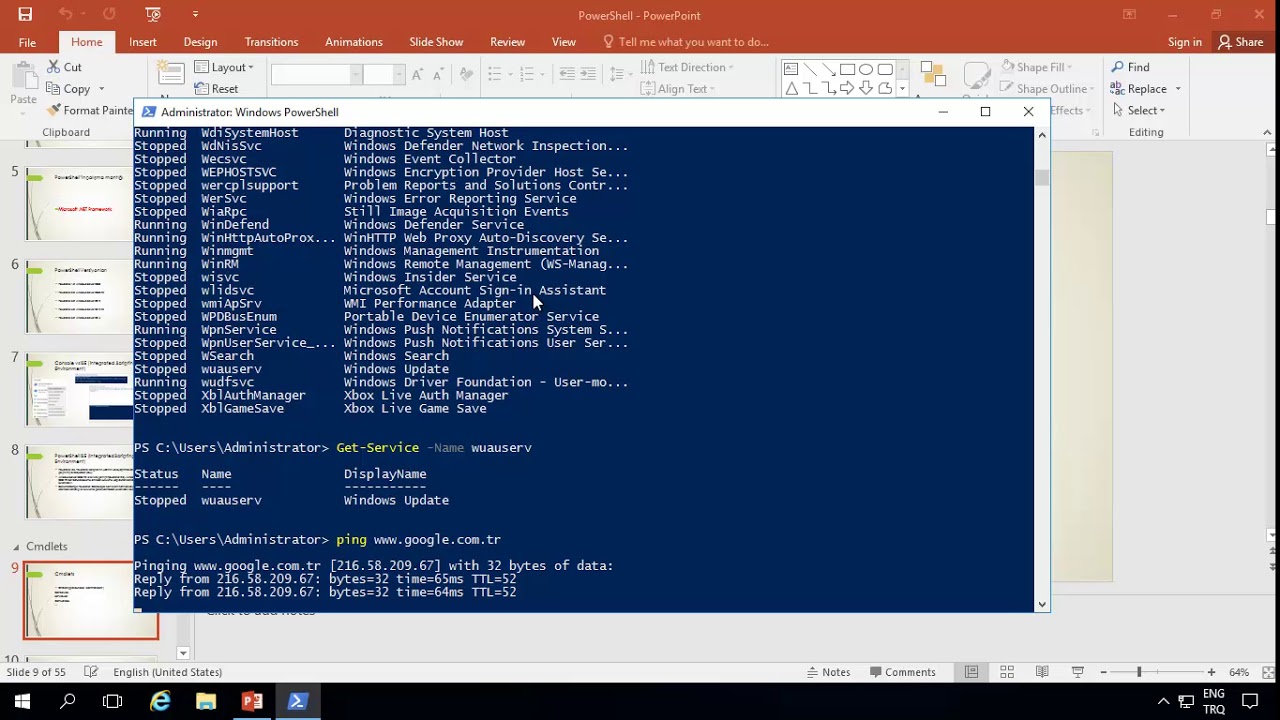Select the Oval shape in gallery

866,69
